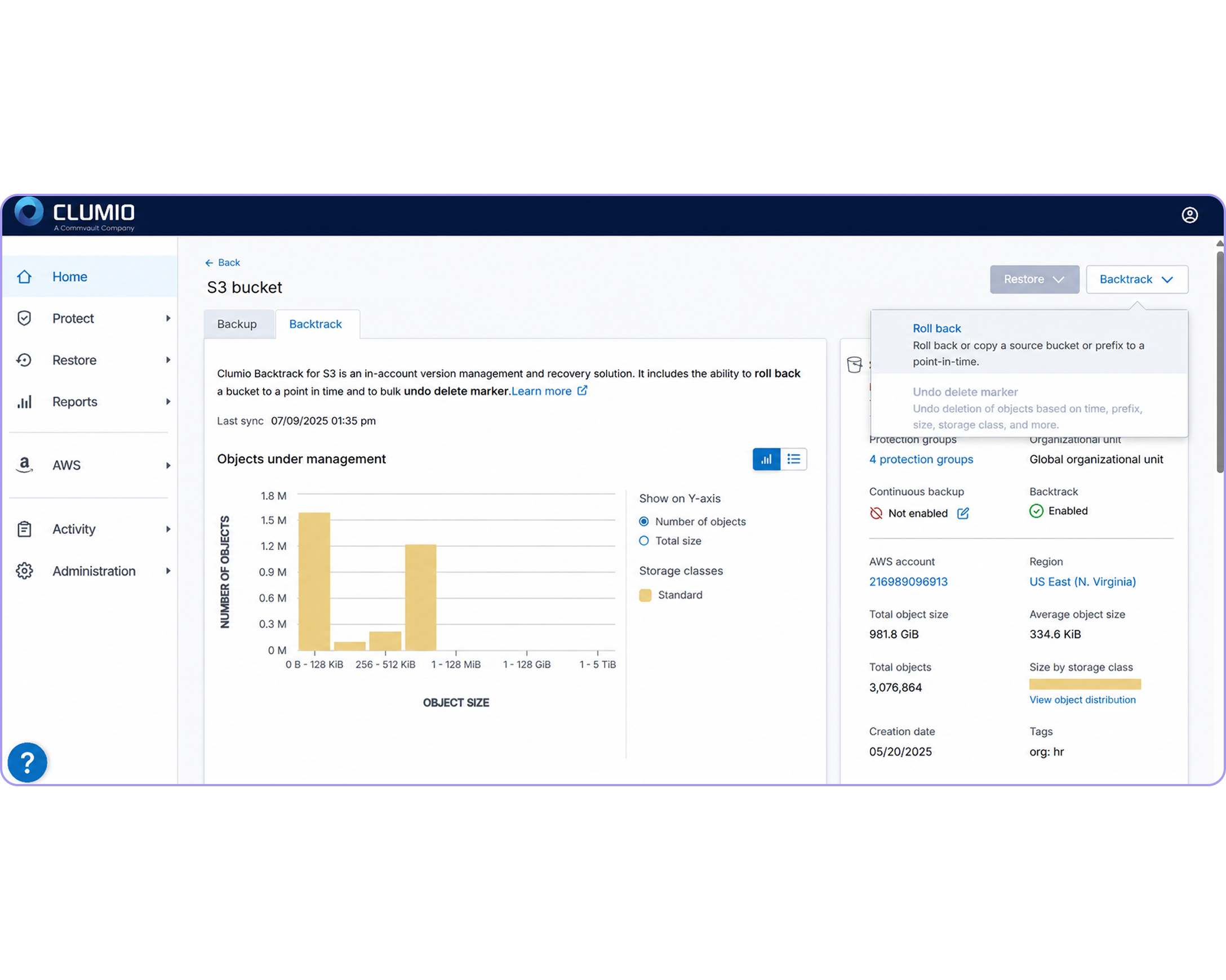Switch to bar chart view
This screenshot has width=1226, height=980.
[x=766, y=458]
